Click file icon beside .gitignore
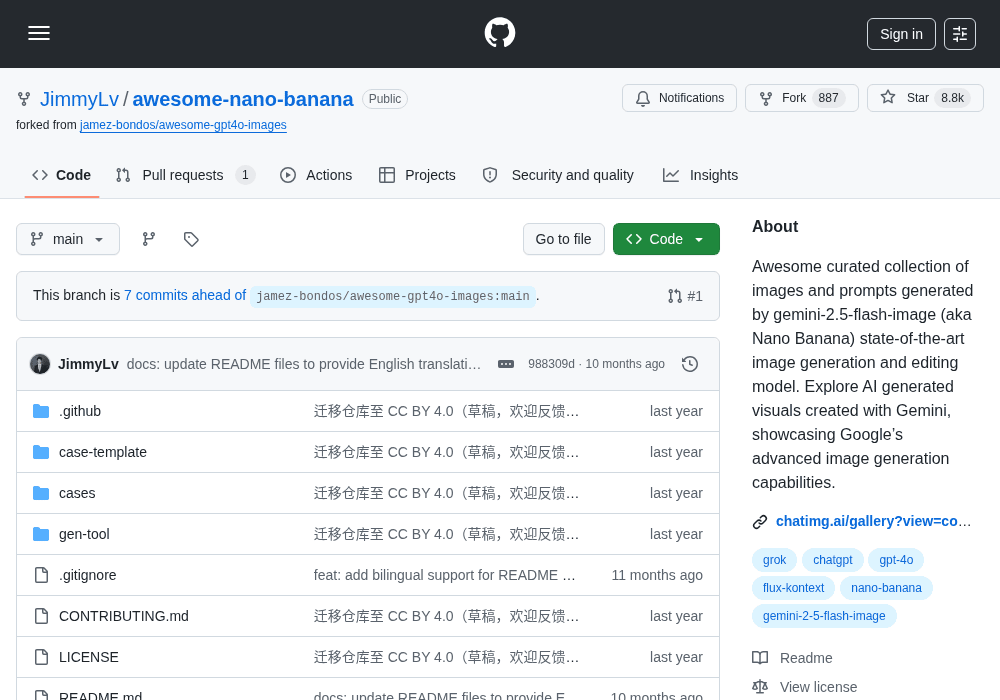Image resolution: width=1000 pixels, height=700 pixels. pos(41,575)
